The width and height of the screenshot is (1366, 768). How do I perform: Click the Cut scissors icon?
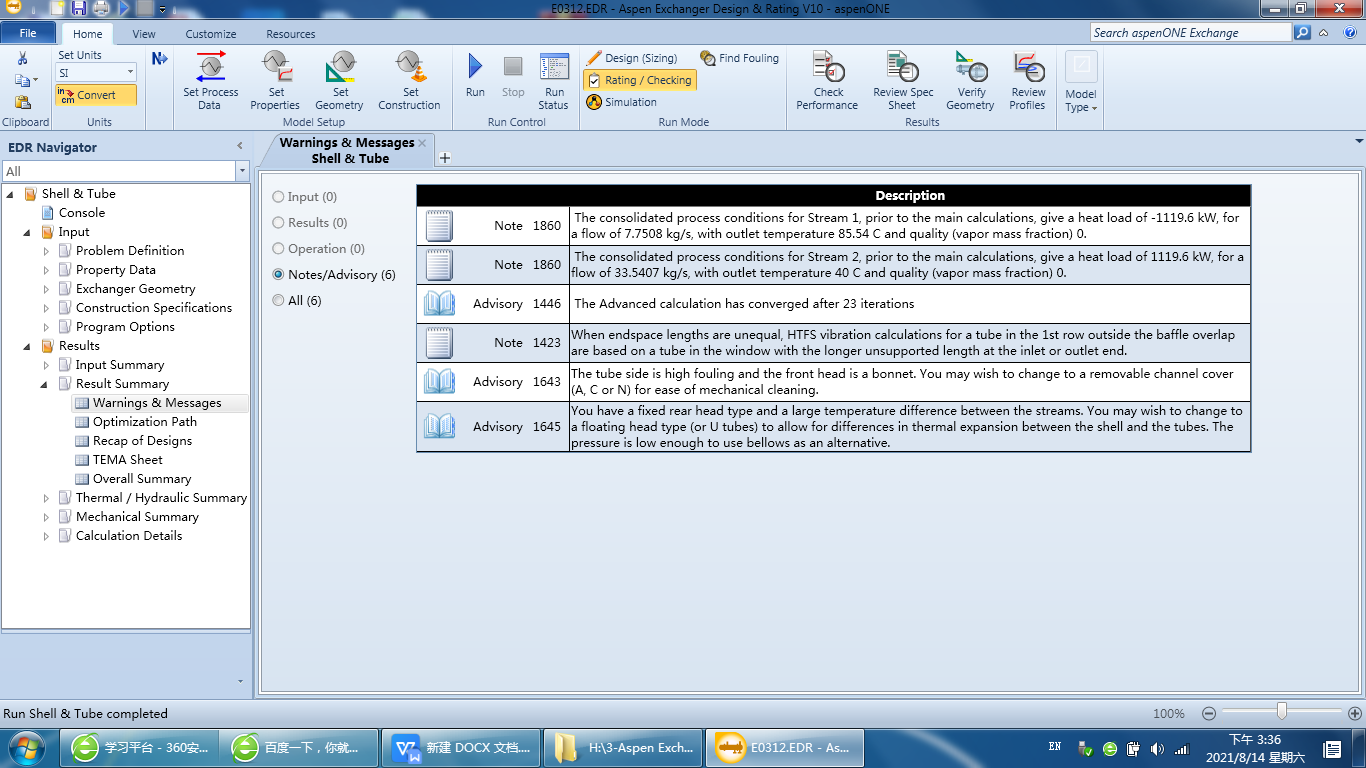click(x=22, y=59)
